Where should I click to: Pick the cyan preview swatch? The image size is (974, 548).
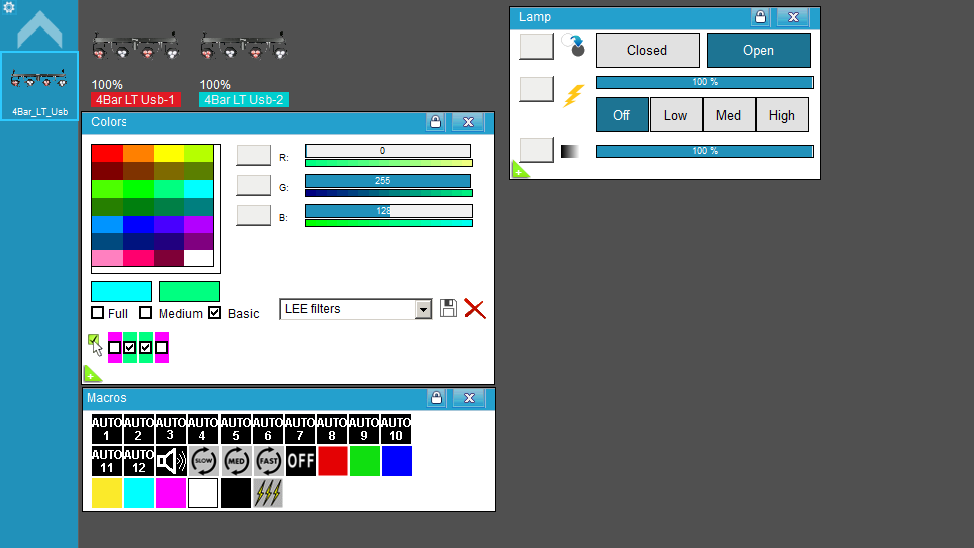(121, 291)
